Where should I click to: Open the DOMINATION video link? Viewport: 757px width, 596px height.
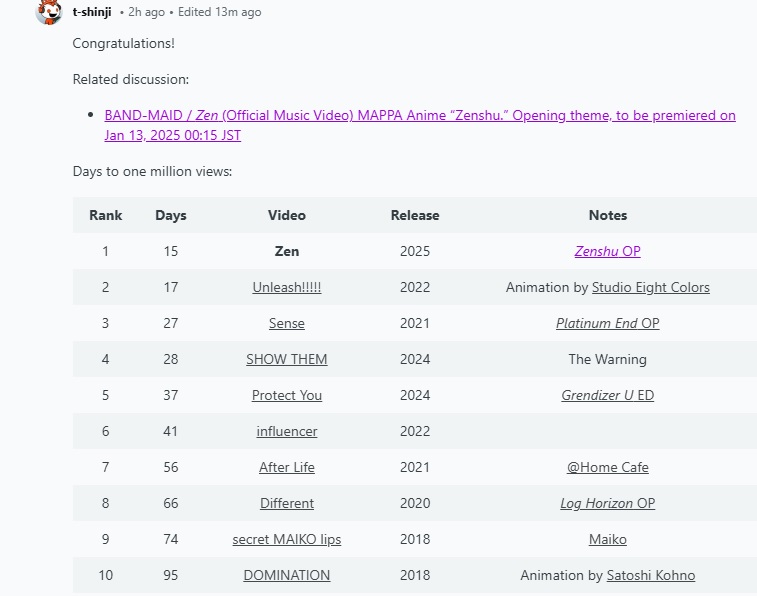click(287, 575)
